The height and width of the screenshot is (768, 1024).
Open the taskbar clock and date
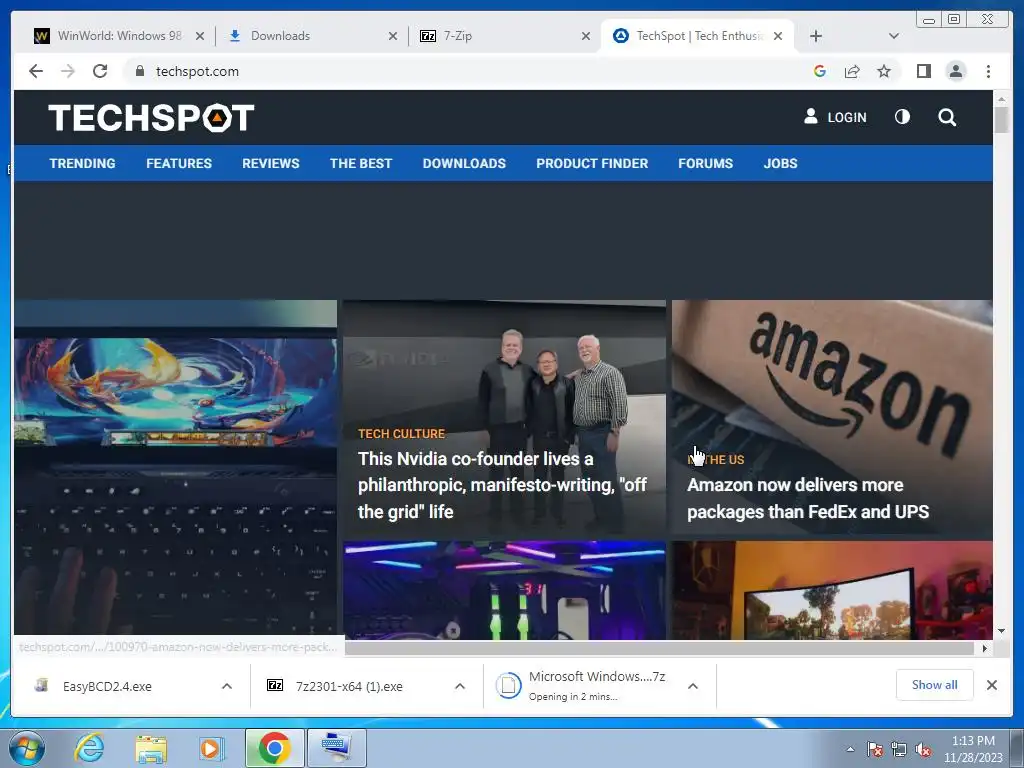click(973, 749)
